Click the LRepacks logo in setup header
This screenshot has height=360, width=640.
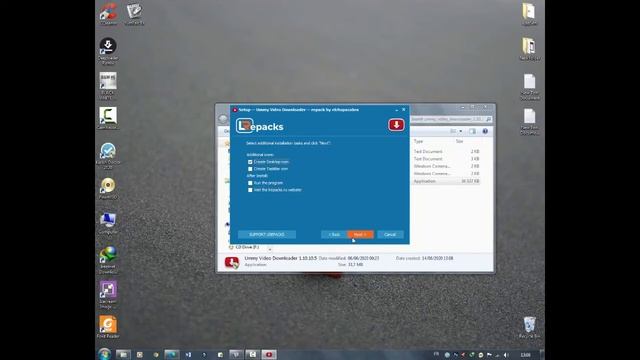tap(260, 126)
